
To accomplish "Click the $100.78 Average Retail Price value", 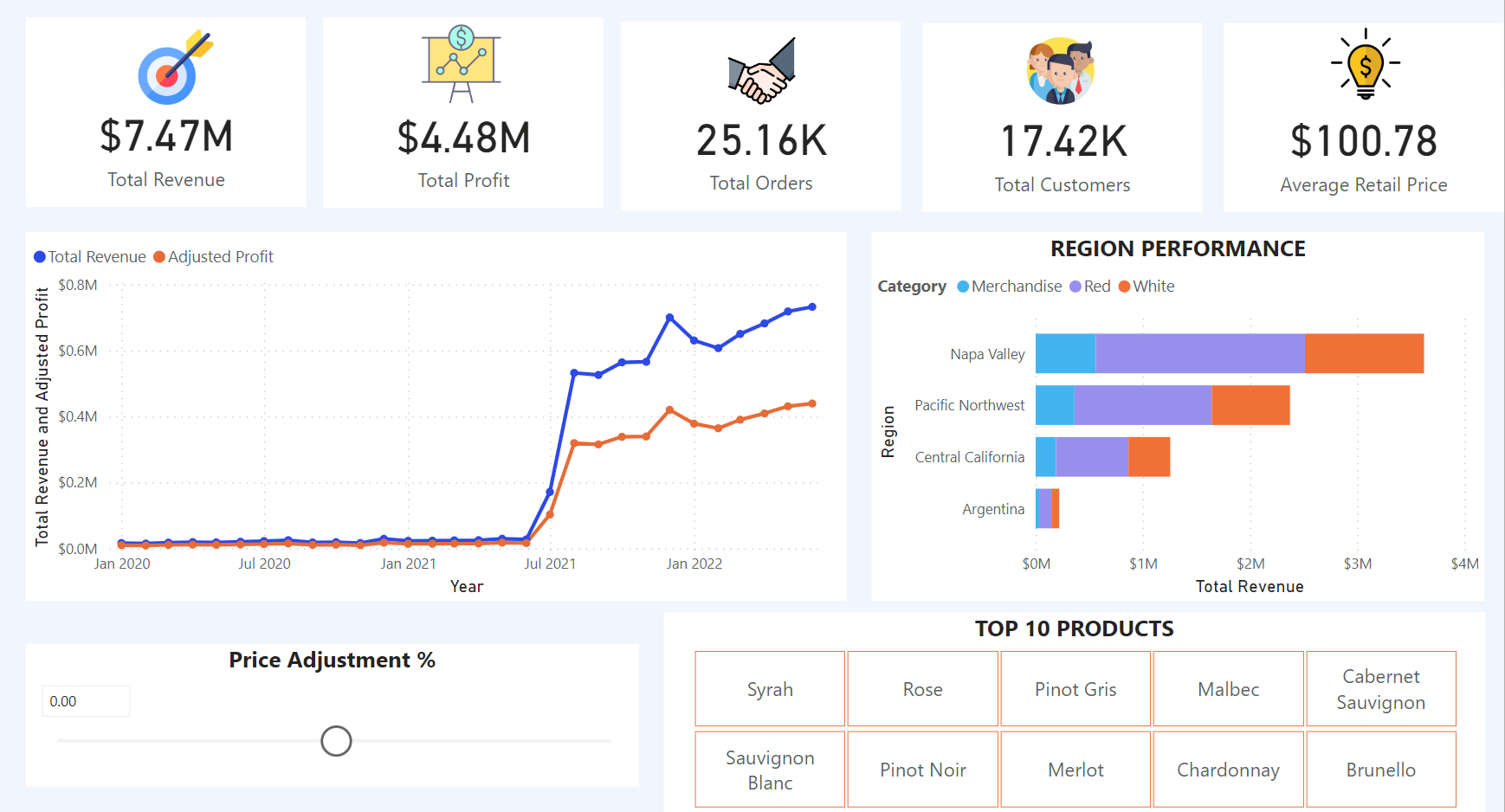I will pyautogui.click(x=1364, y=141).
